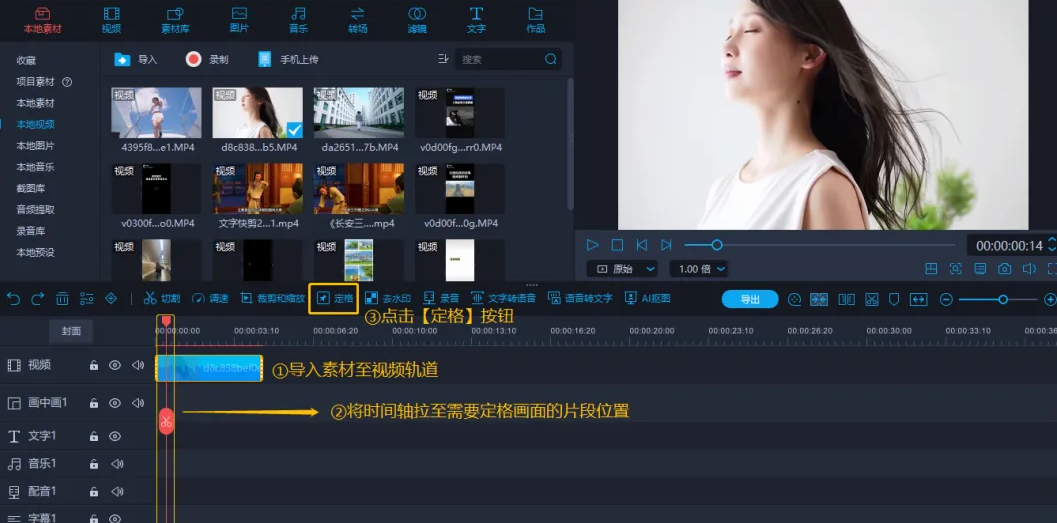Click the zoom-focus icon under the preview
This screenshot has height=523, width=1057.
coord(956,269)
